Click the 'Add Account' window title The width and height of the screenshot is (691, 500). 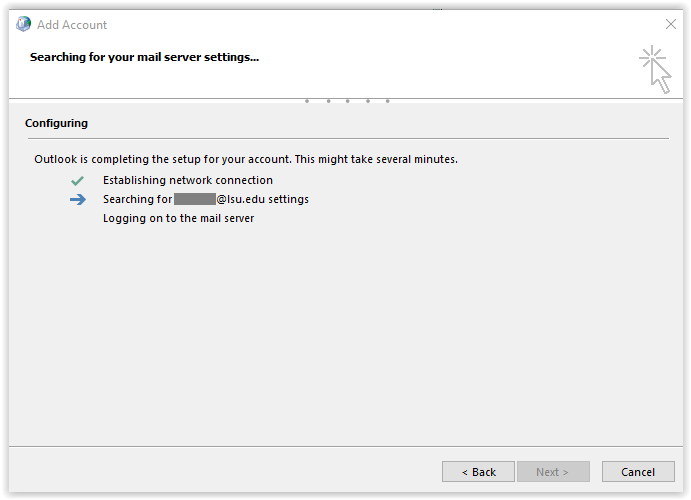[x=72, y=25]
